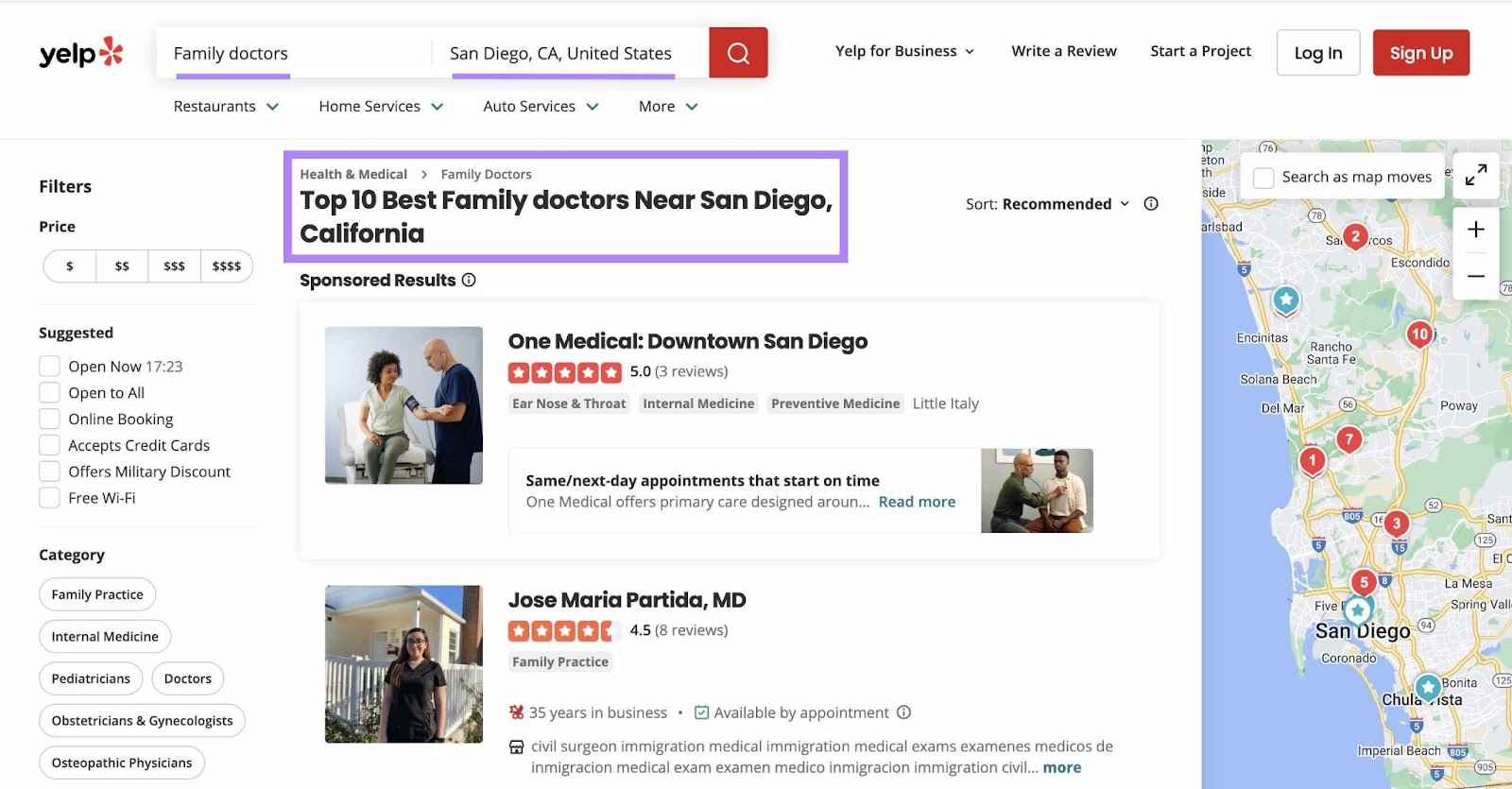This screenshot has height=789, width=1512.
Task: Expand the map to fullscreen
Action: click(x=1476, y=175)
